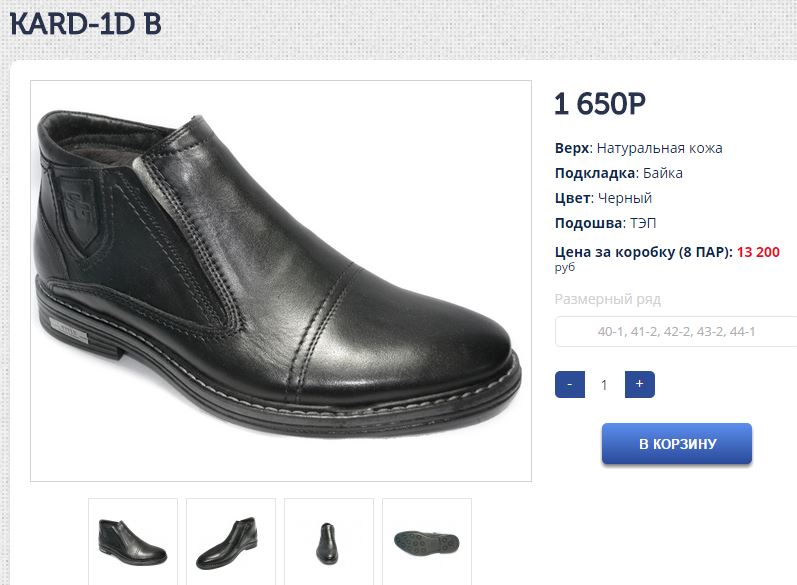Show the angled boot thumbnail photo
Image resolution: width=797 pixels, height=585 pixels.
click(x=231, y=541)
